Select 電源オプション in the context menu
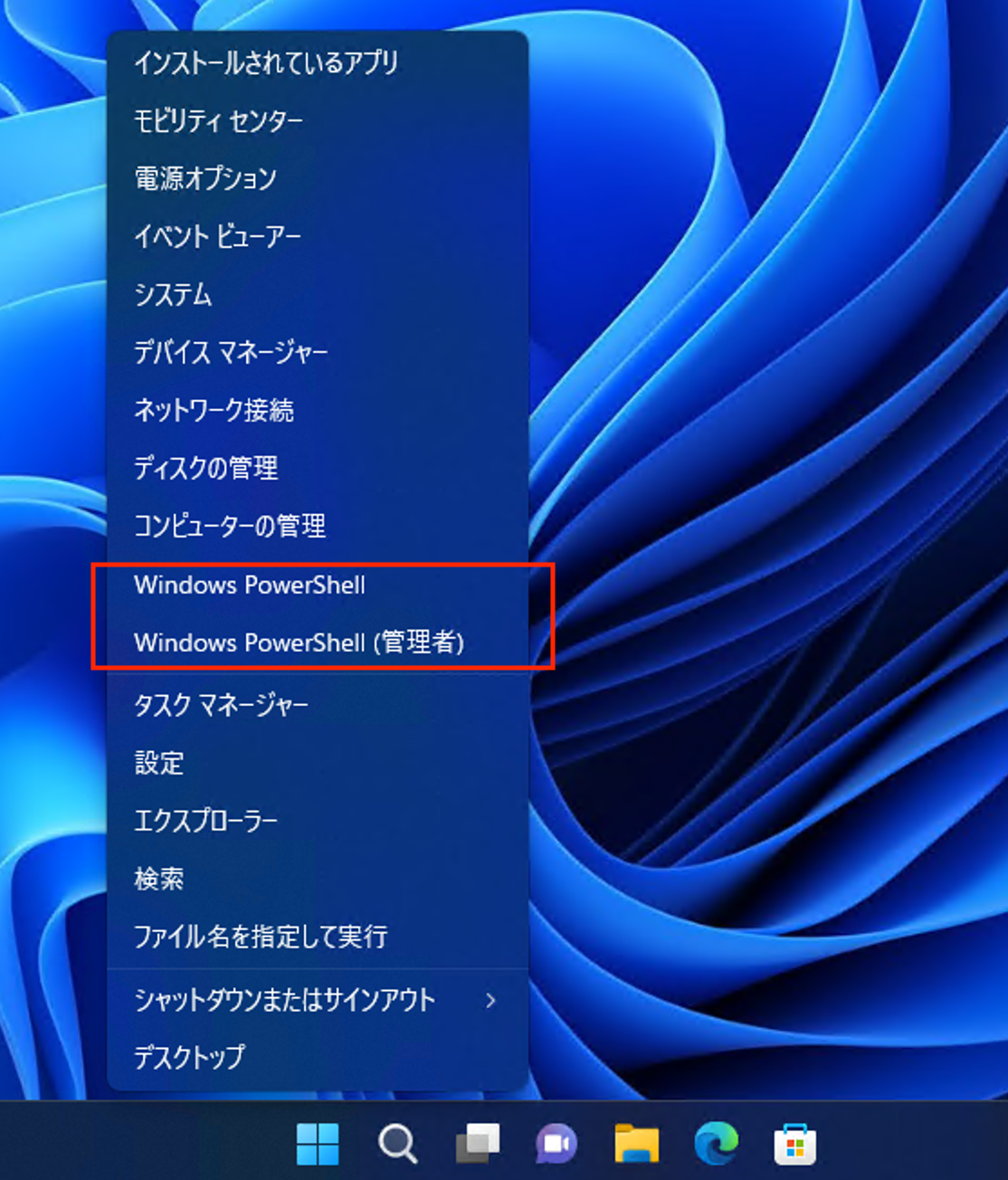1008x1180 pixels. point(205,178)
